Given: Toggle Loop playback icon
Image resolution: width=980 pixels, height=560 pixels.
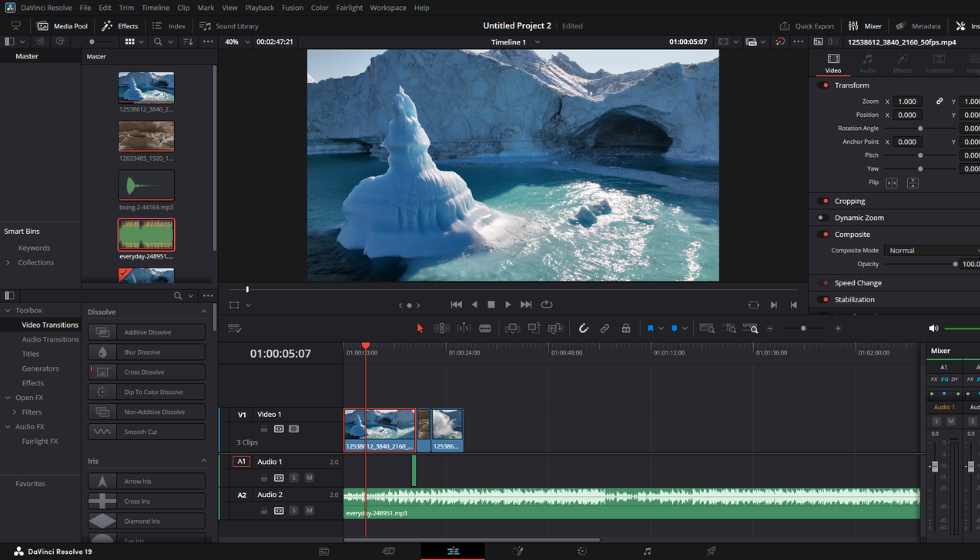Looking at the screenshot, I should point(547,304).
